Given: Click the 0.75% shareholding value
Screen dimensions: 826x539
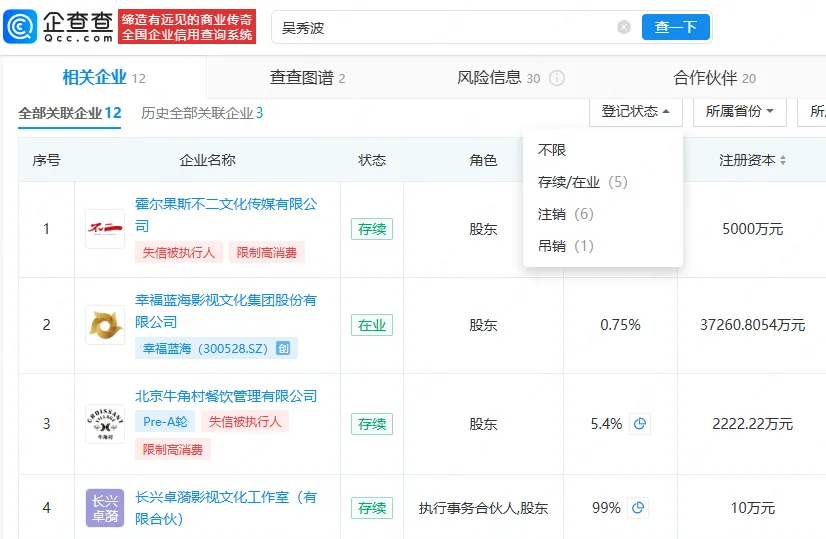Looking at the screenshot, I should pyautogui.click(x=620, y=325).
